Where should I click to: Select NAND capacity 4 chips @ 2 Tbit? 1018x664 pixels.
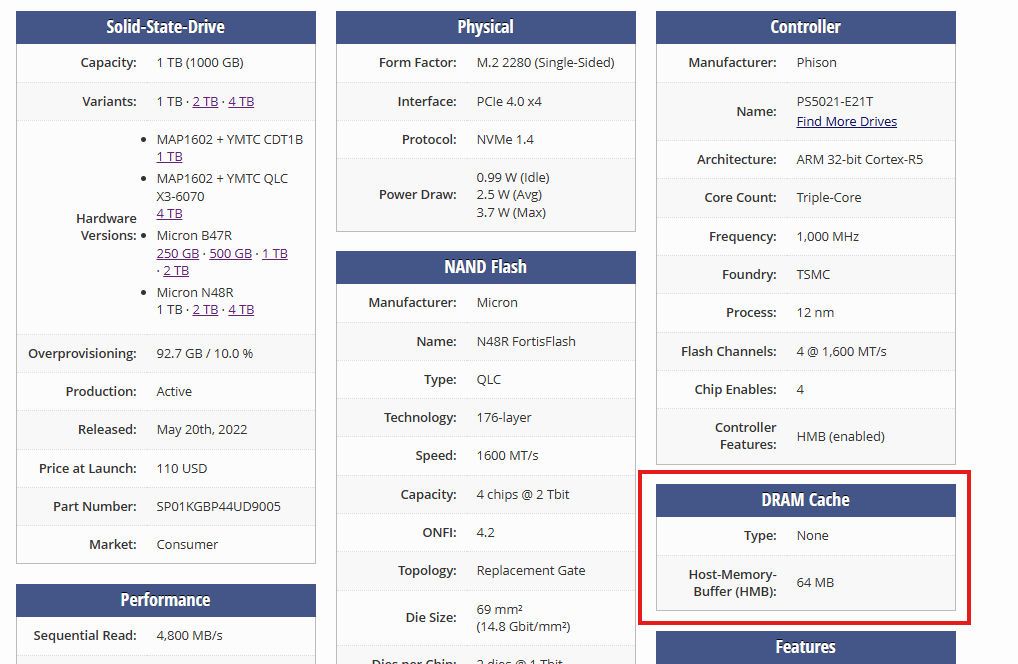point(523,495)
